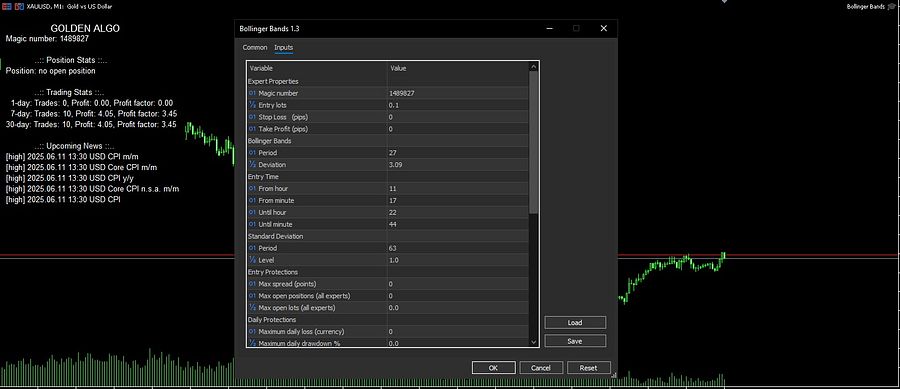Click Max open positions type icon

point(252,296)
